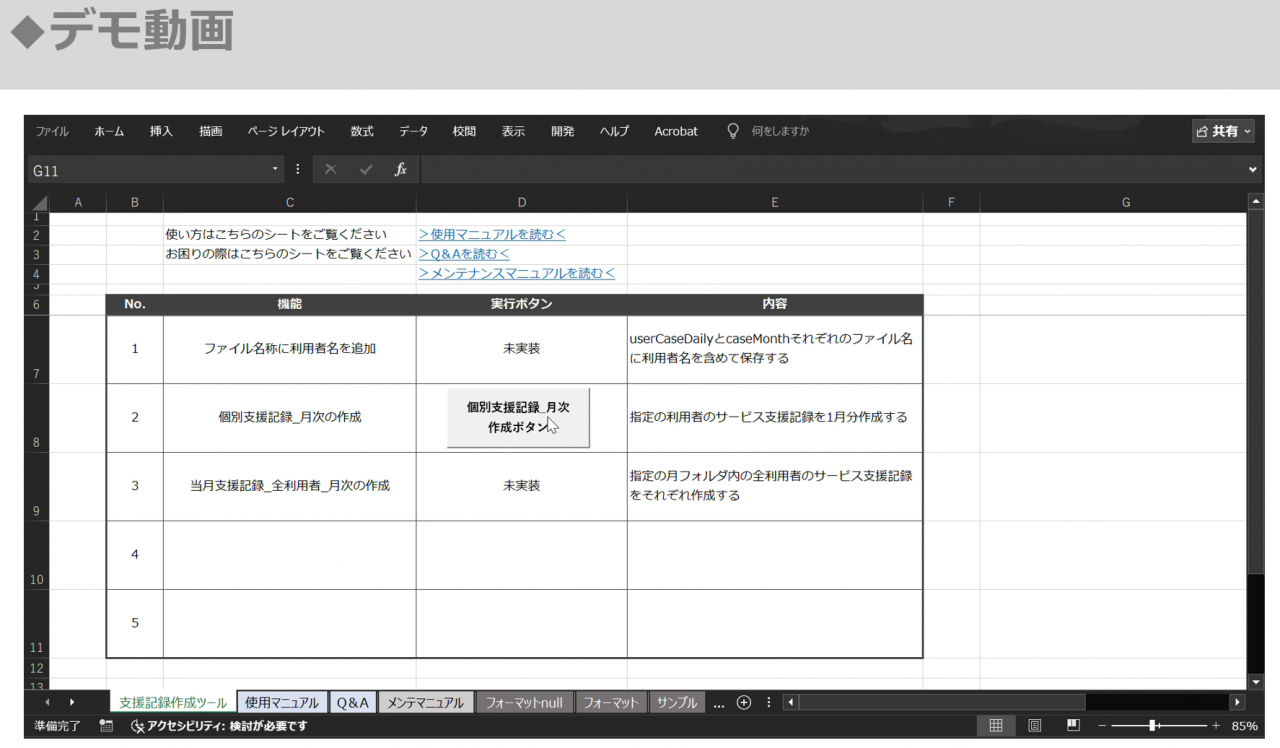
Task: Open the 挿入 ribbon tab
Action: 161,131
